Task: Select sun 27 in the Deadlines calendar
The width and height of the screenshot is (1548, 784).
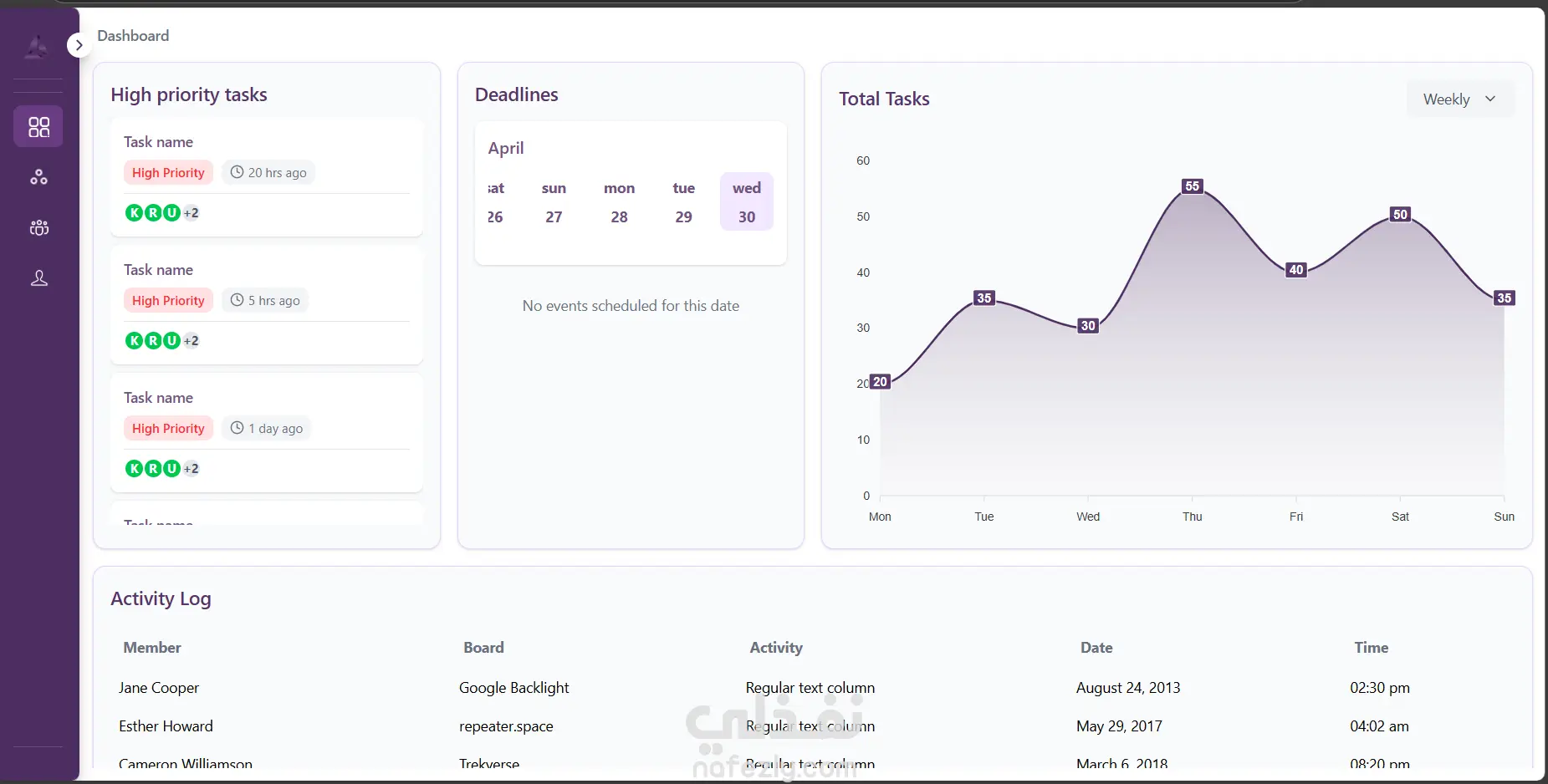Action: click(554, 202)
